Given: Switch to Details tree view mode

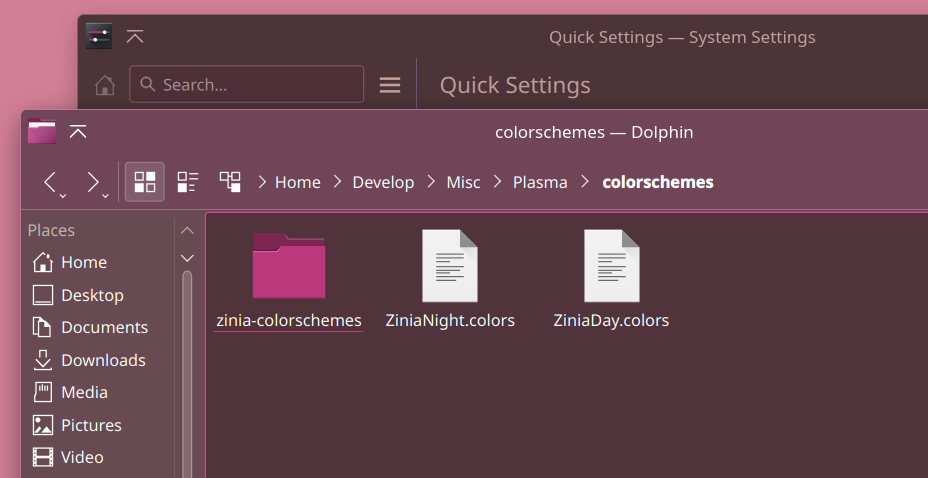Looking at the screenshot, I should point(230,182).
